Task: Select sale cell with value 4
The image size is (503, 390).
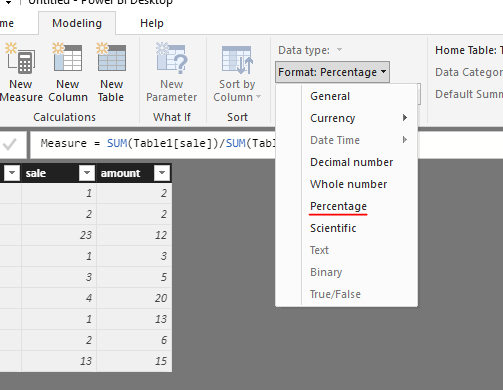Action: (x=59, y=298)
